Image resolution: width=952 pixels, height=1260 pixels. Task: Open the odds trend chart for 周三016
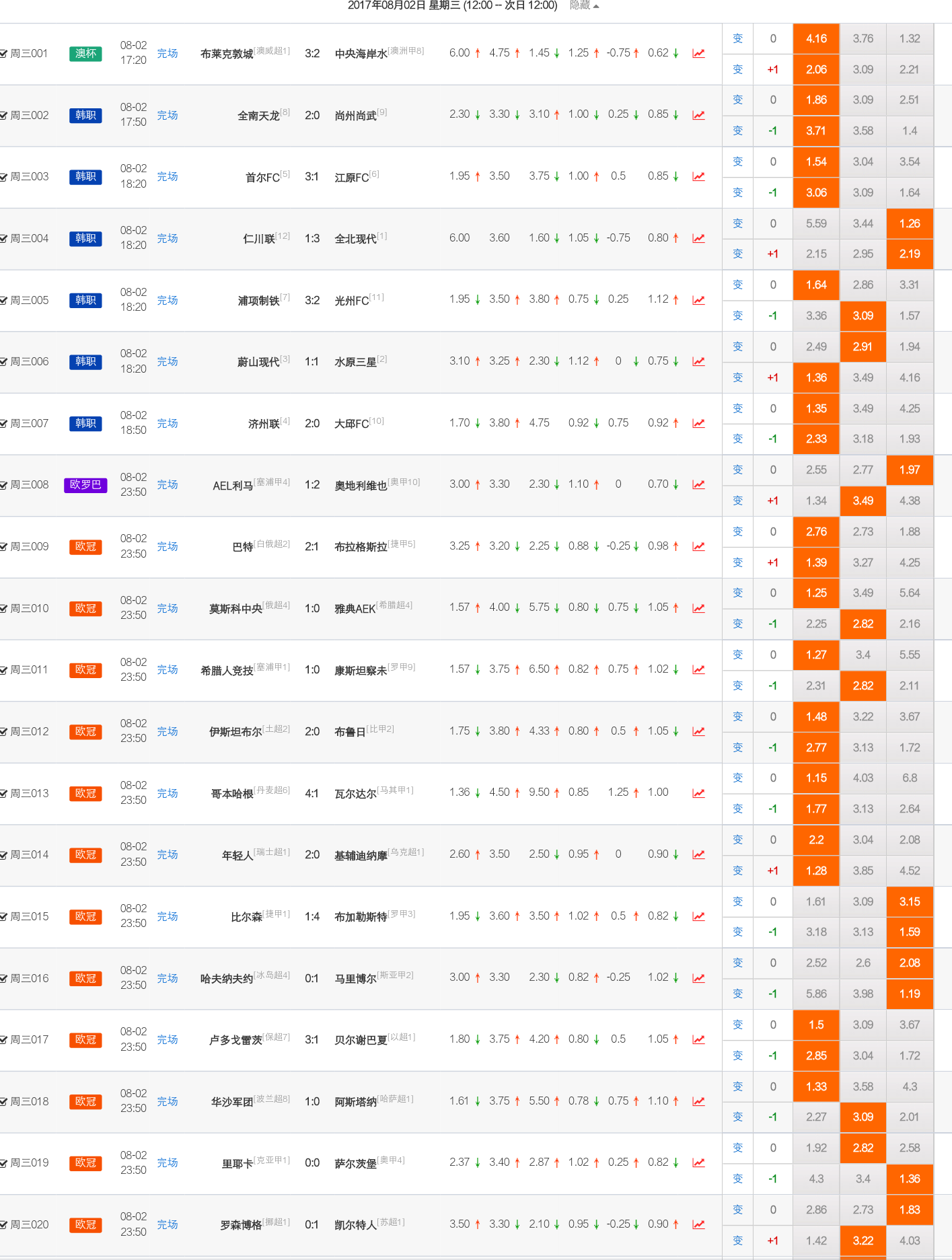[x=698, y=978]
